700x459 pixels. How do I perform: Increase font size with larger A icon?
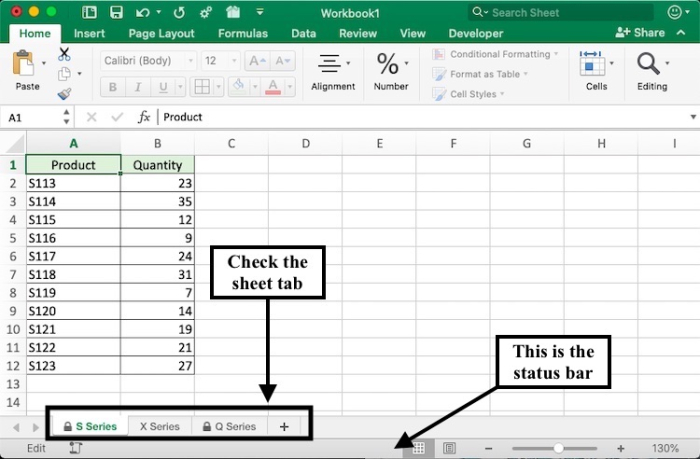point(257,61)
